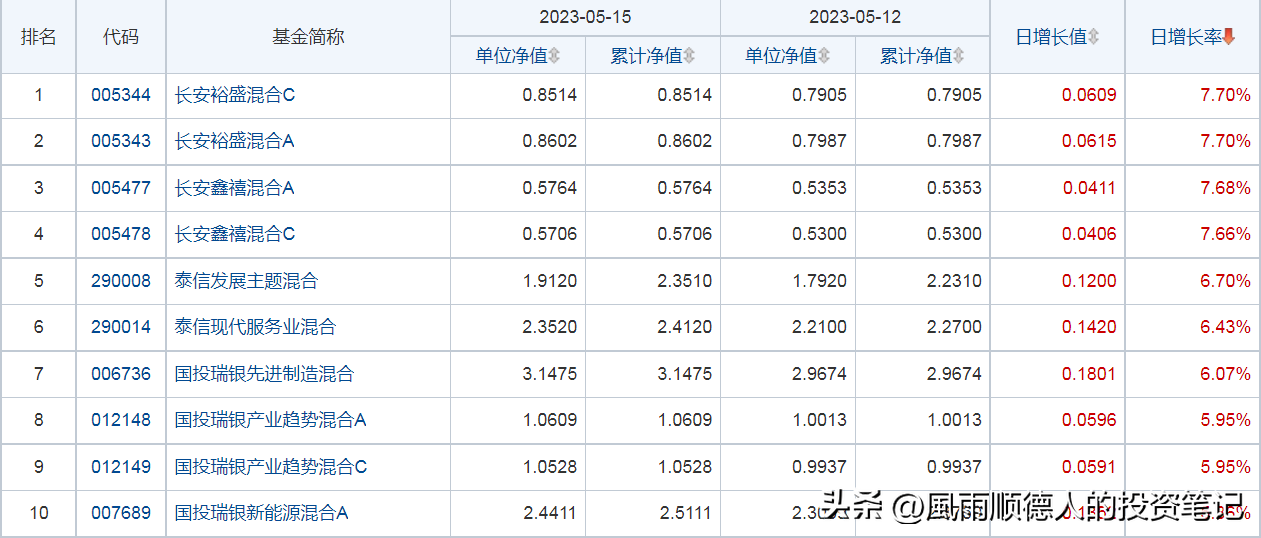Click the 基金简称 column header
The image size is (1261, 538).
coord(308,37)
